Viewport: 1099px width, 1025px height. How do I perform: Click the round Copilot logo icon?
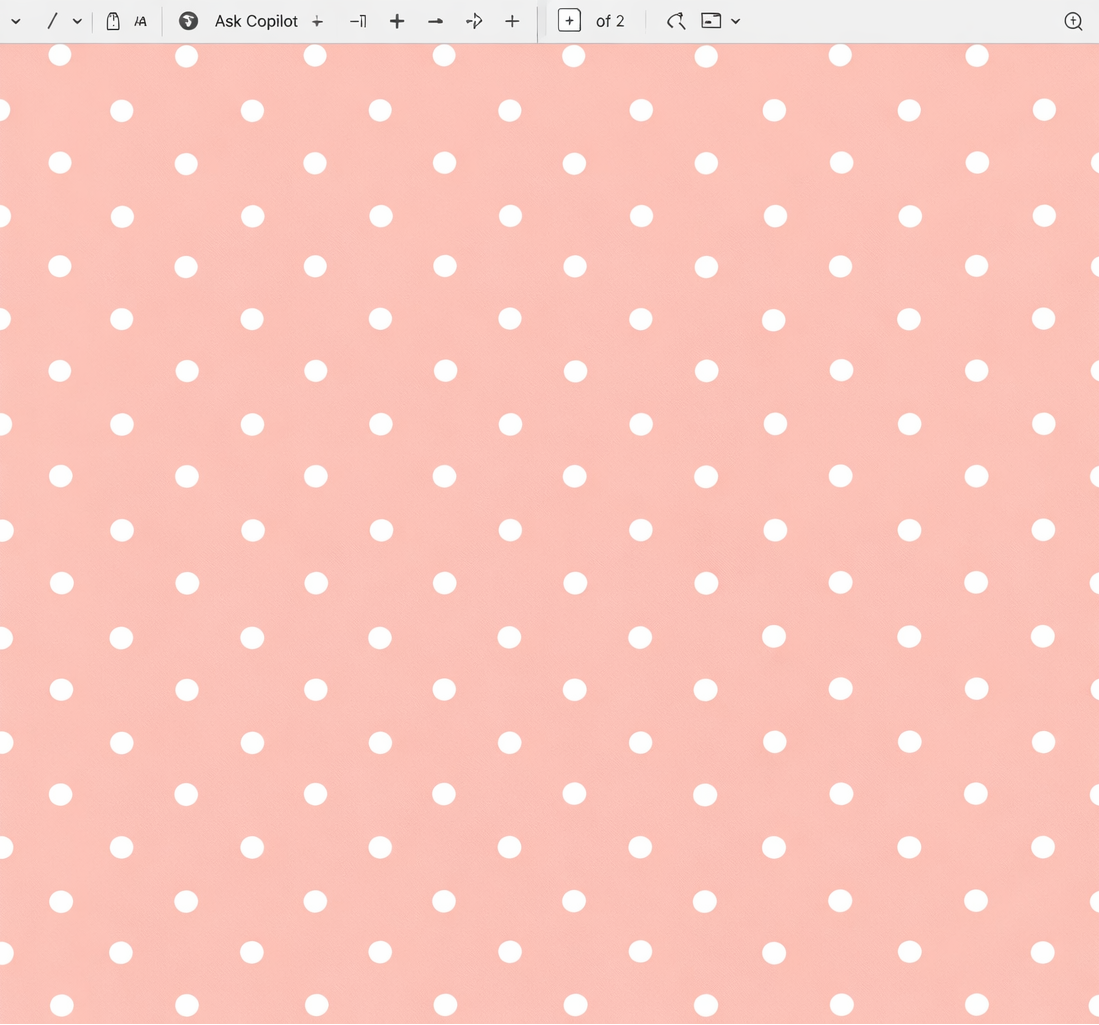188,21
